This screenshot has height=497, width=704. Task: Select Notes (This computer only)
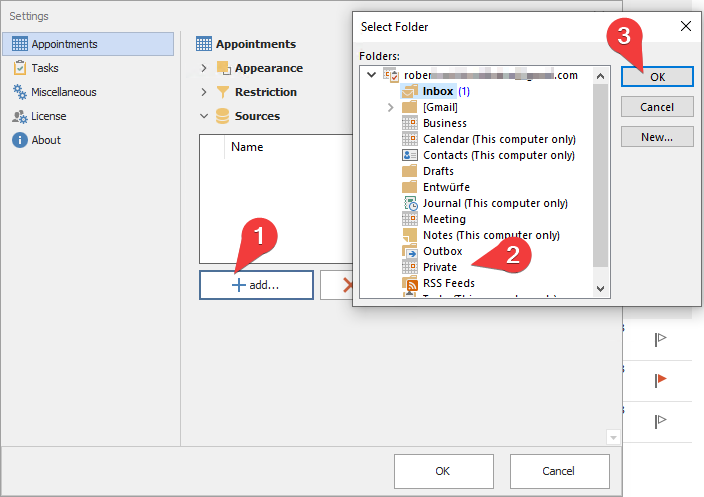(491, 235)
